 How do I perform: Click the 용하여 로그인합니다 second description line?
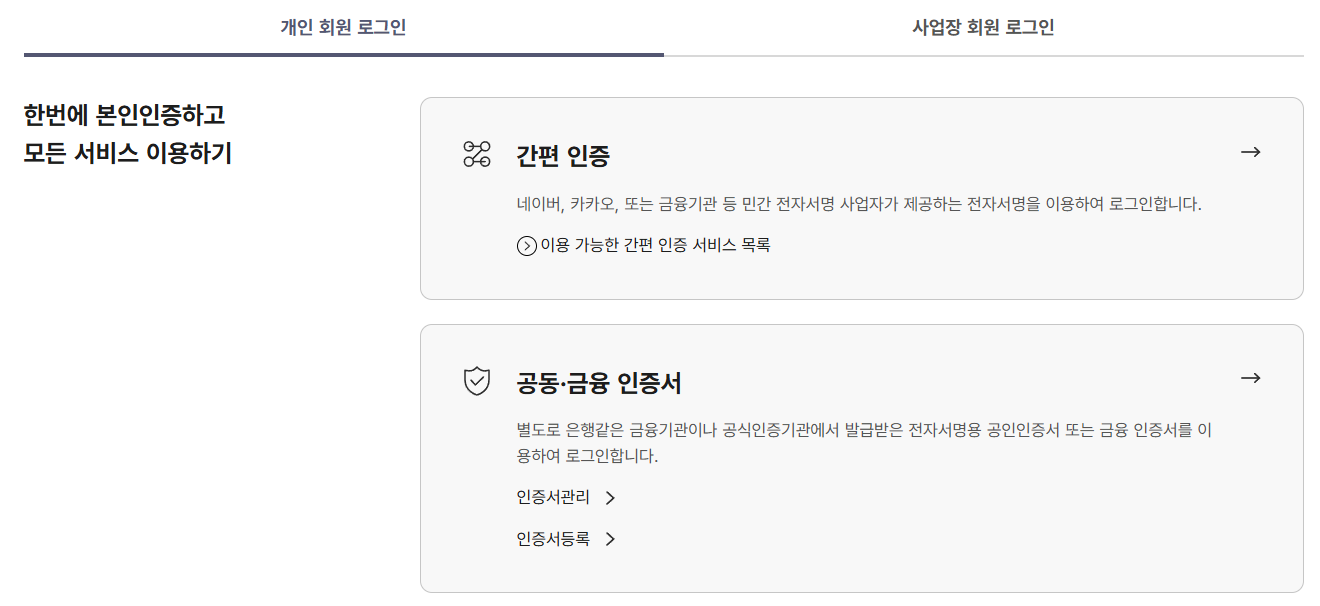click(587, 456)
